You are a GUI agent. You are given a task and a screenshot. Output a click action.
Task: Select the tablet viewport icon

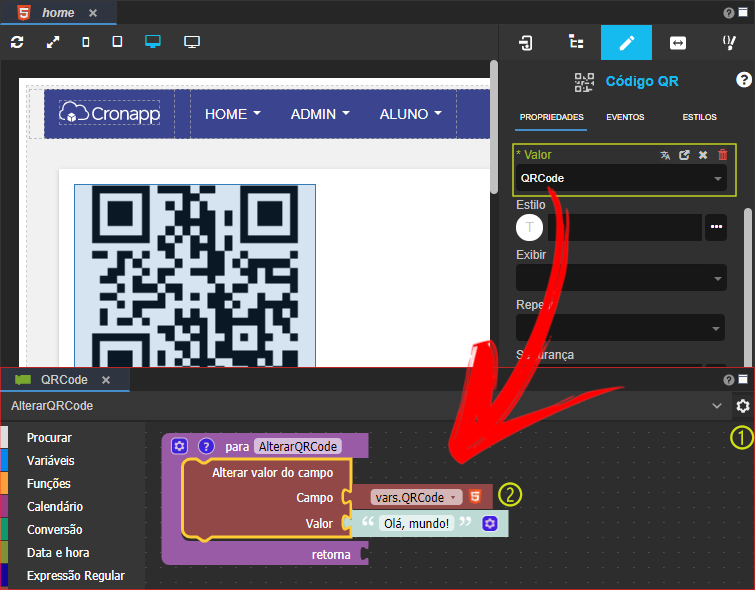pyautogui.click(x=117, y=42)
